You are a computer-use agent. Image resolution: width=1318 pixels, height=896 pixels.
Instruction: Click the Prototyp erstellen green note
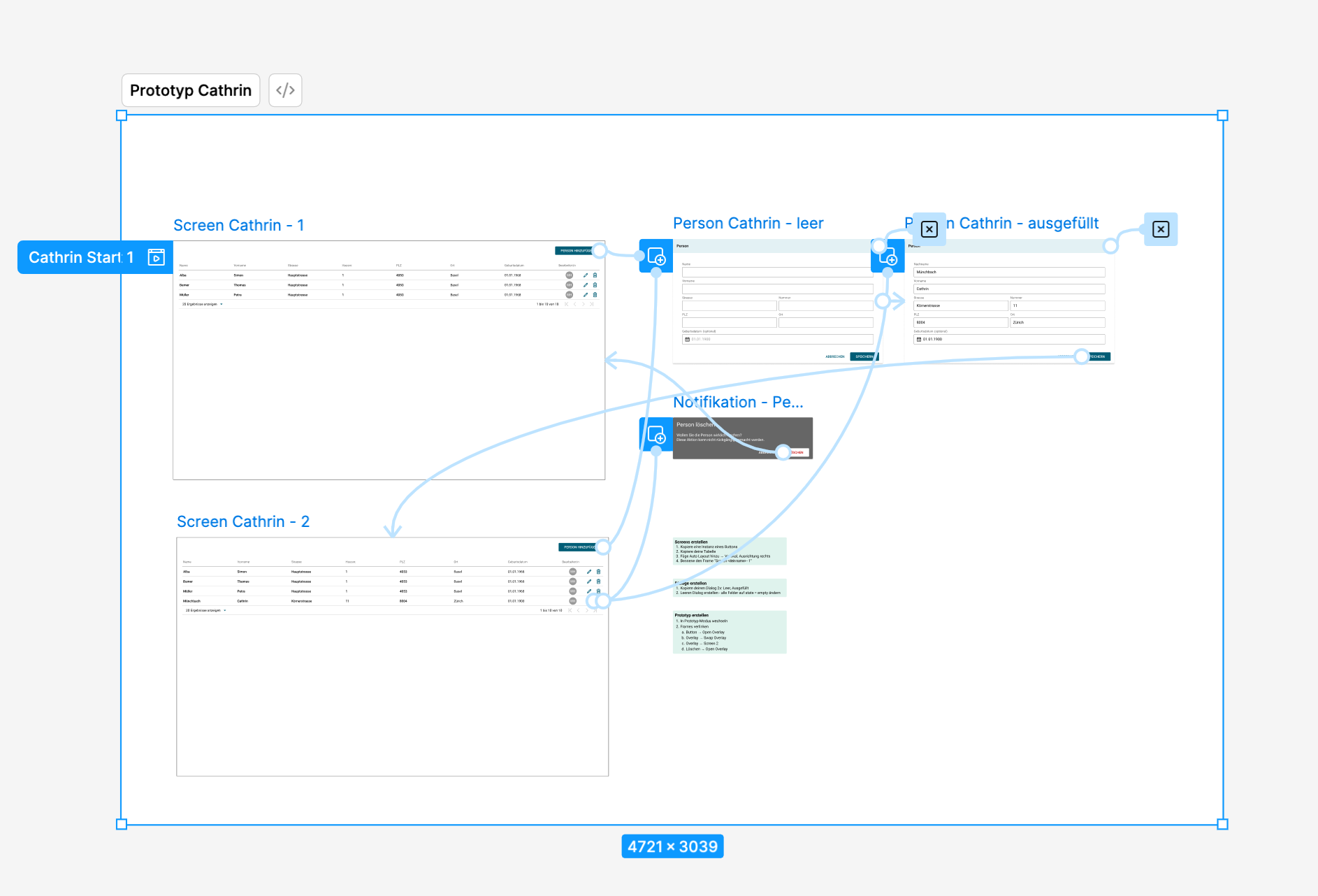(729, 632)
